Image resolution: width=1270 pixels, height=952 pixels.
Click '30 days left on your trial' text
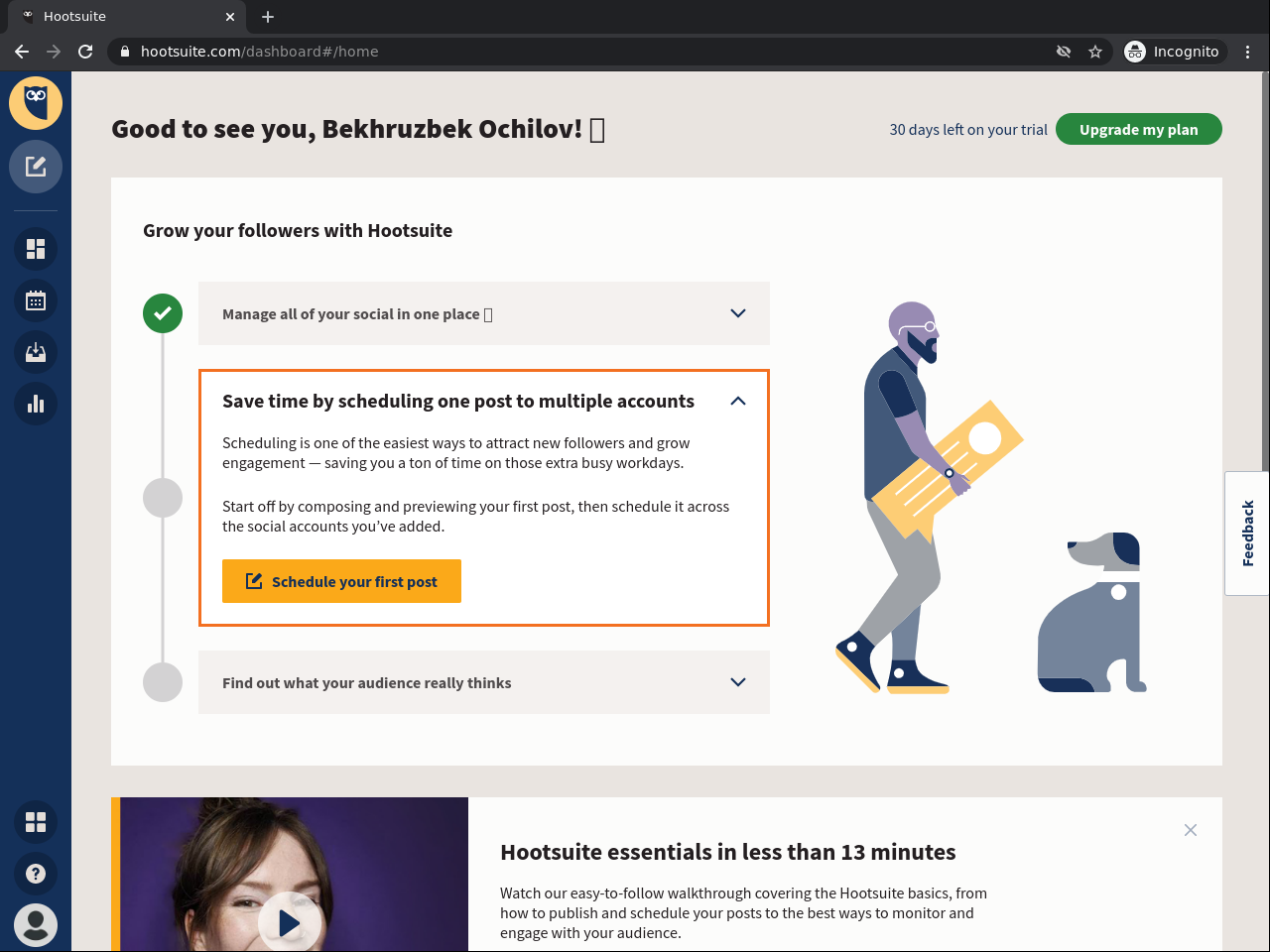click(x=968, y=130)
